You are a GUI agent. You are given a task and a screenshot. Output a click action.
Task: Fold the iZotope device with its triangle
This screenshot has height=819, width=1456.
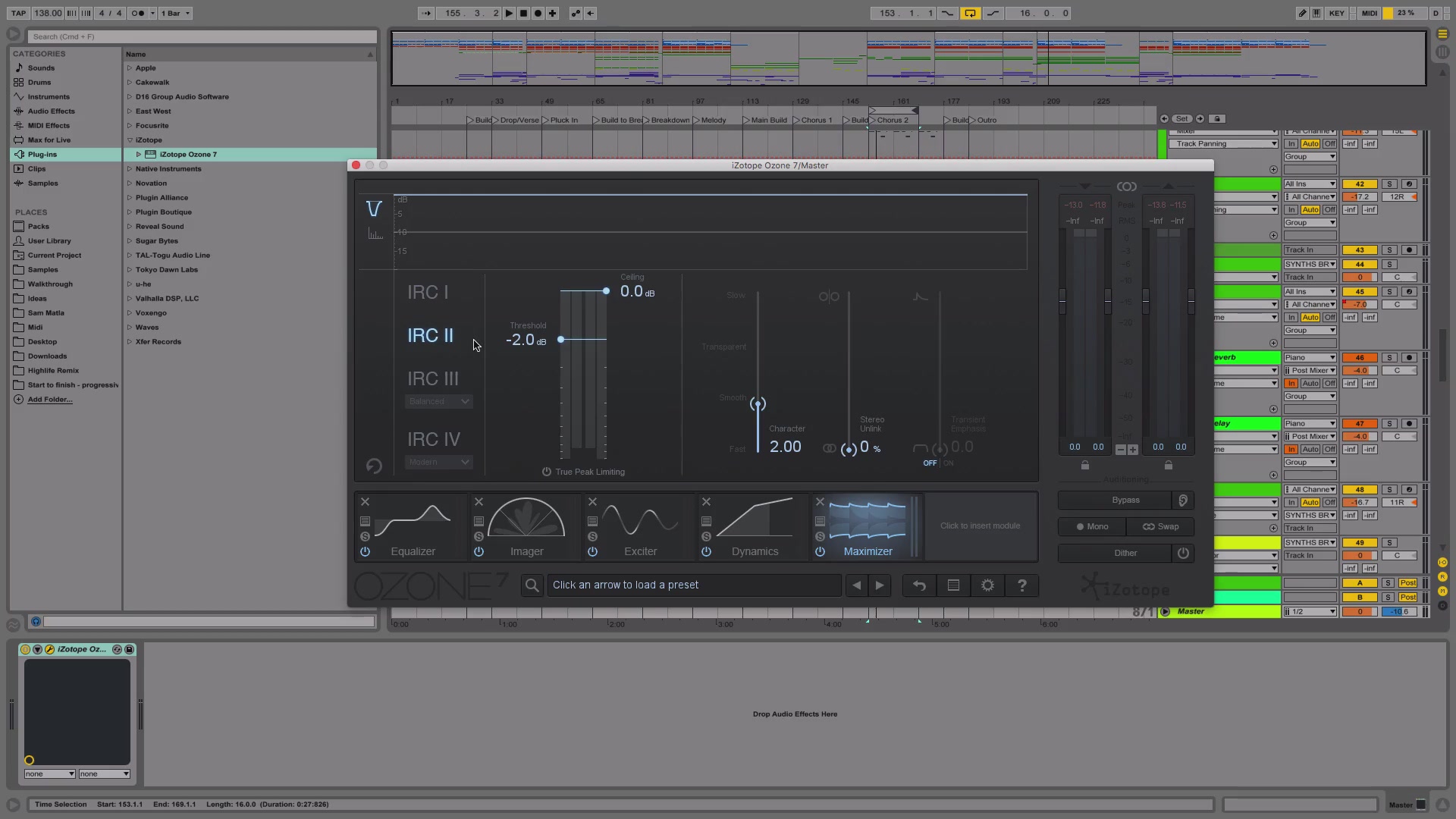[37, 650]
